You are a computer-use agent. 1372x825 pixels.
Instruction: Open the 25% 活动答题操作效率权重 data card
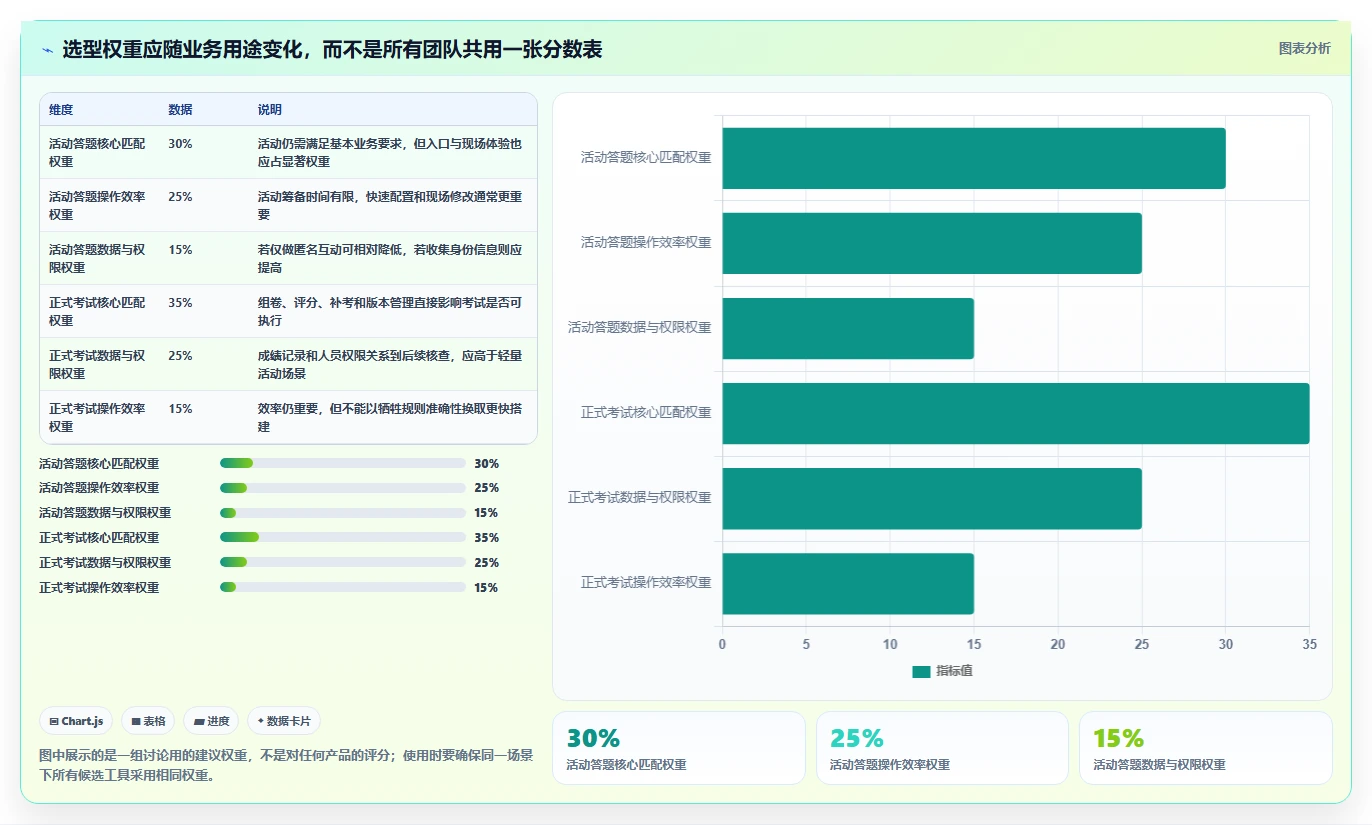click(x=942, y=748)
